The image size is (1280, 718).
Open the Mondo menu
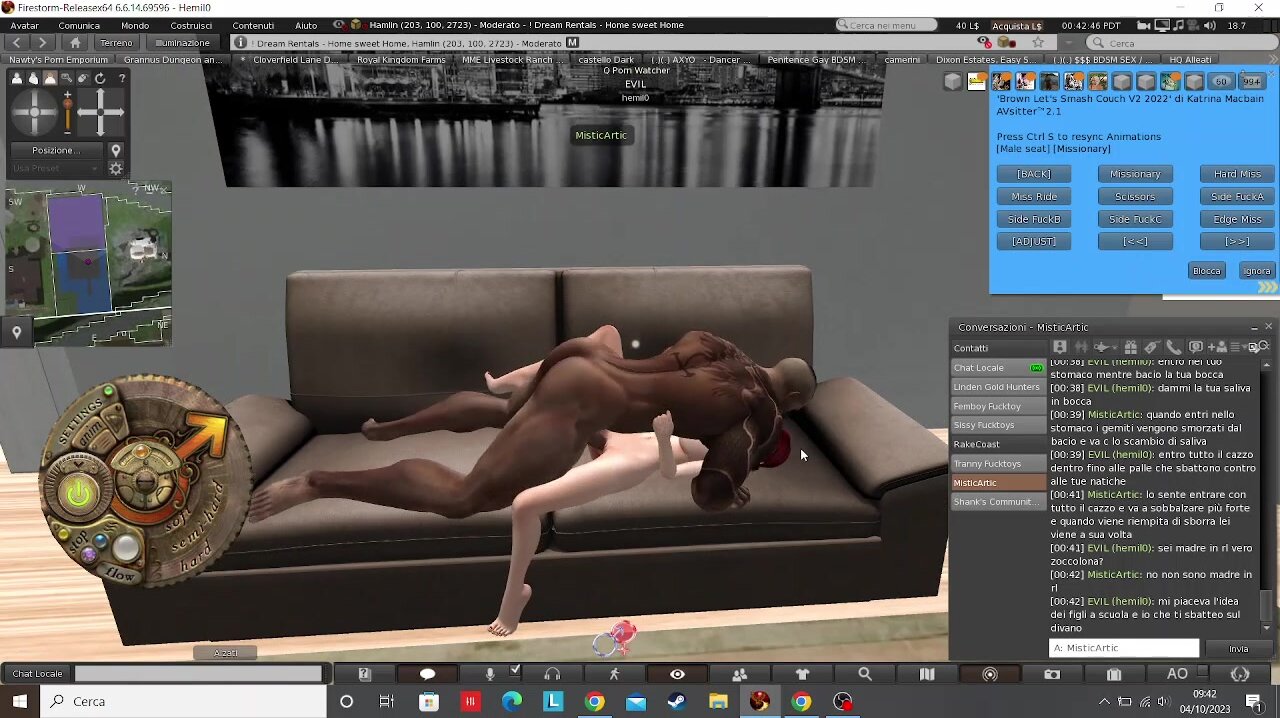coord(134,25)
